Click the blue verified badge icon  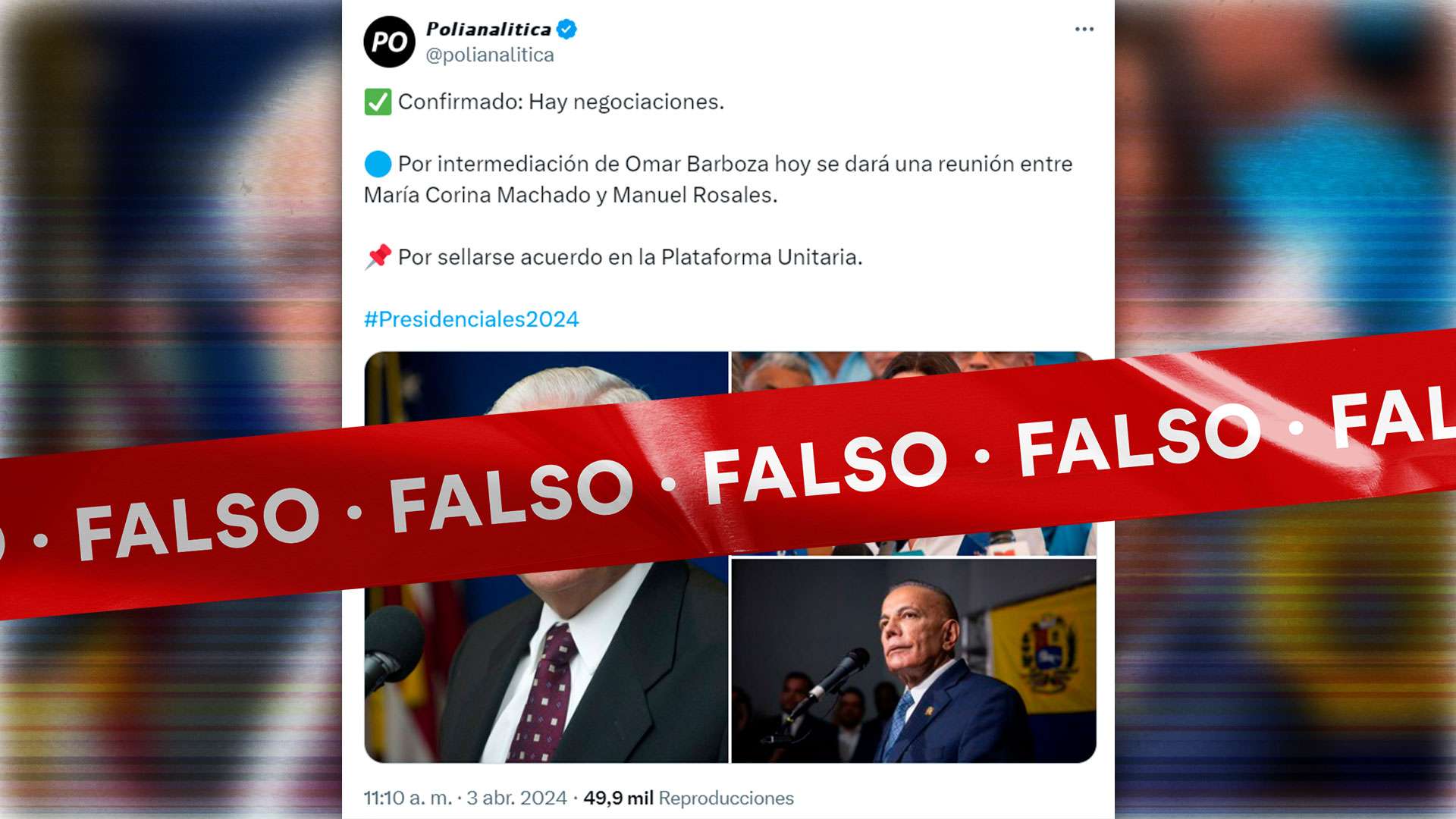click(x=566, y=30)
